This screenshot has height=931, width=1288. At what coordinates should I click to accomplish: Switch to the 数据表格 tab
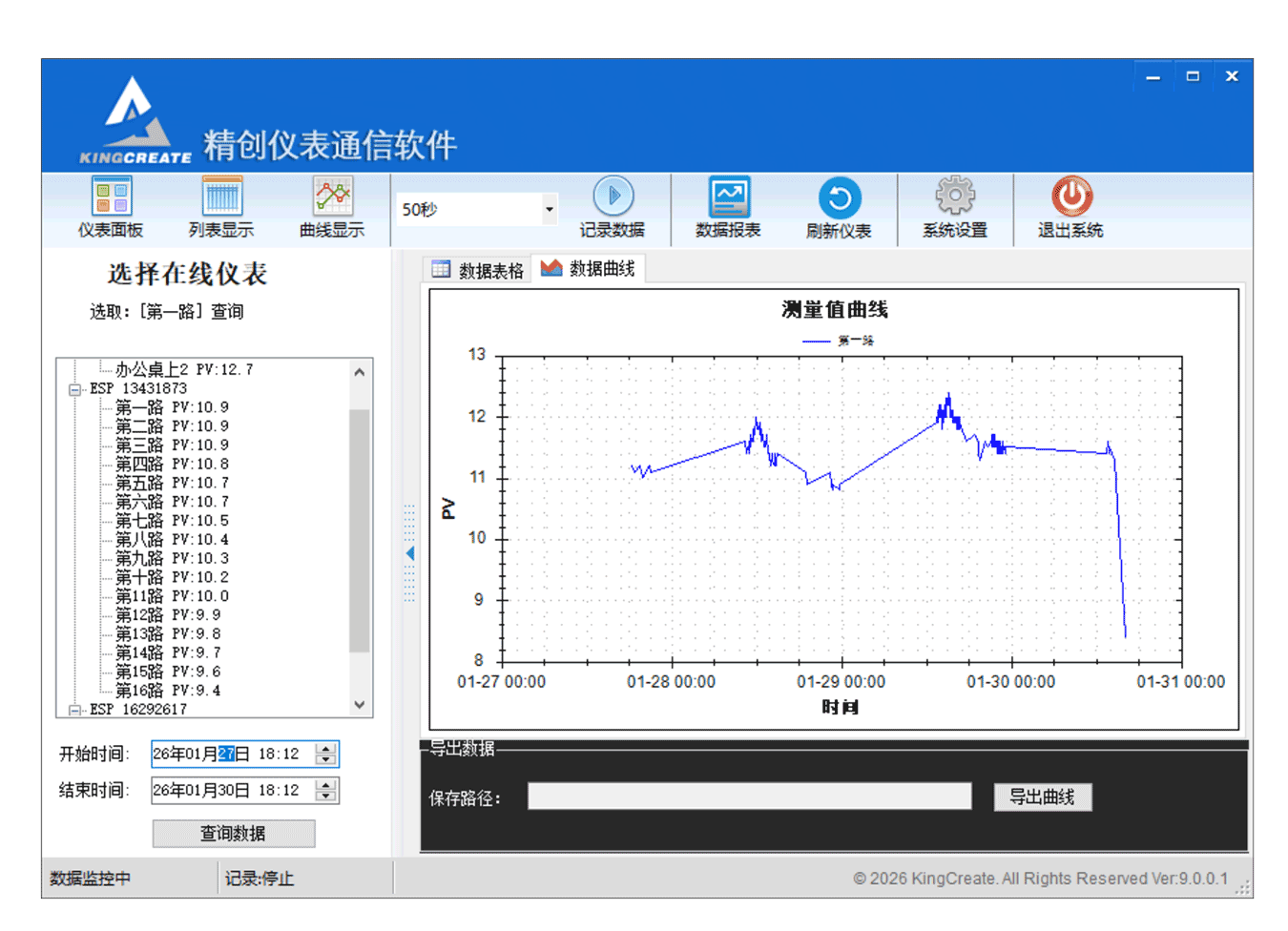(476, 268)
